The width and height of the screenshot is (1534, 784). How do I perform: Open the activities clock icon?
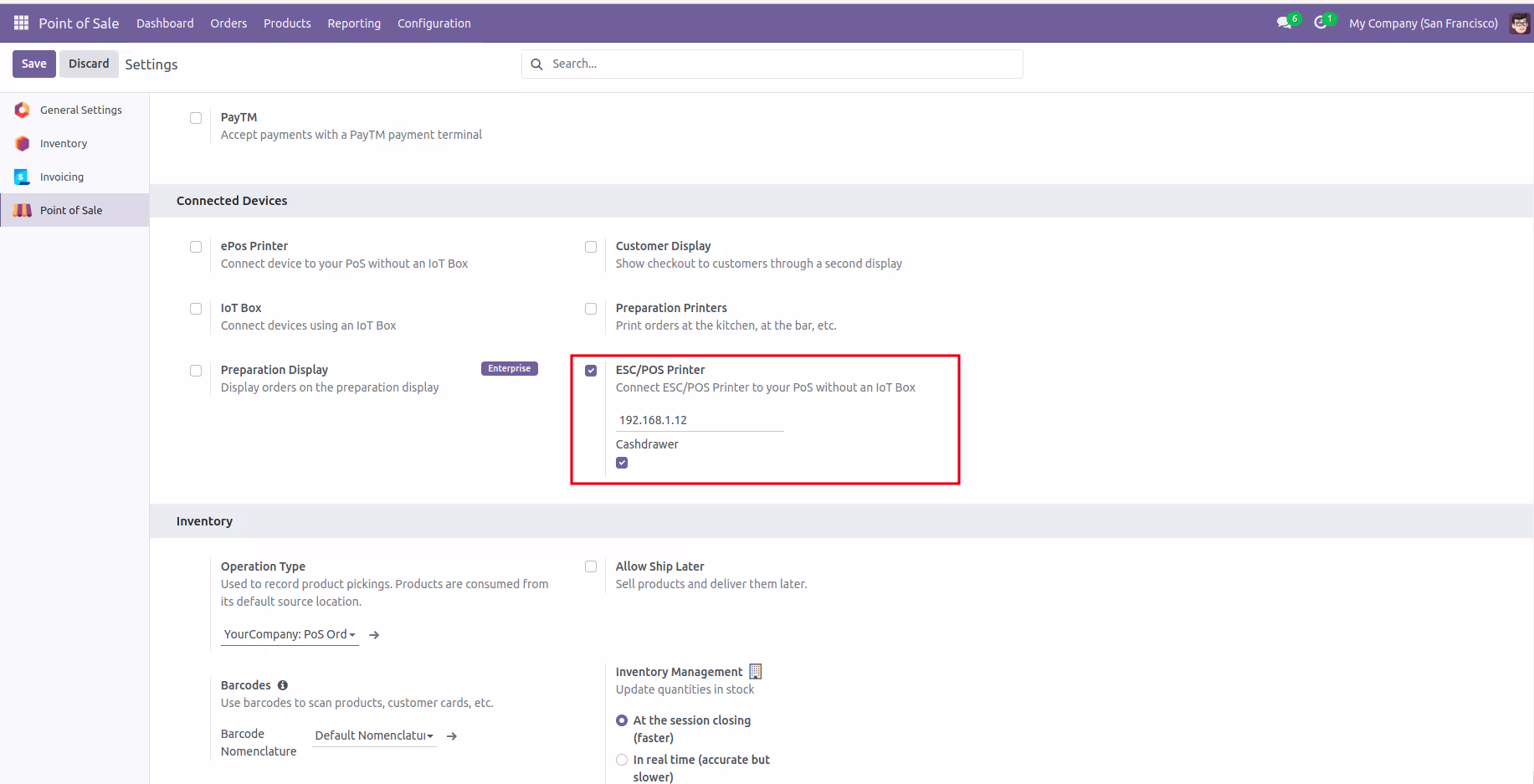(x=1321, y=23)
